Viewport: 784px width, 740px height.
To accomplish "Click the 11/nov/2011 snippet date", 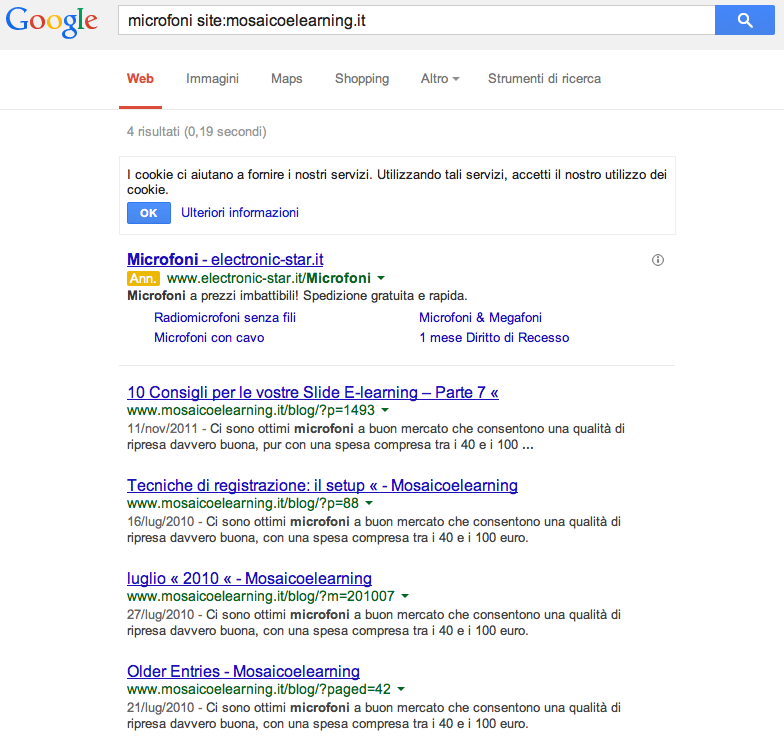I will 162,428.
